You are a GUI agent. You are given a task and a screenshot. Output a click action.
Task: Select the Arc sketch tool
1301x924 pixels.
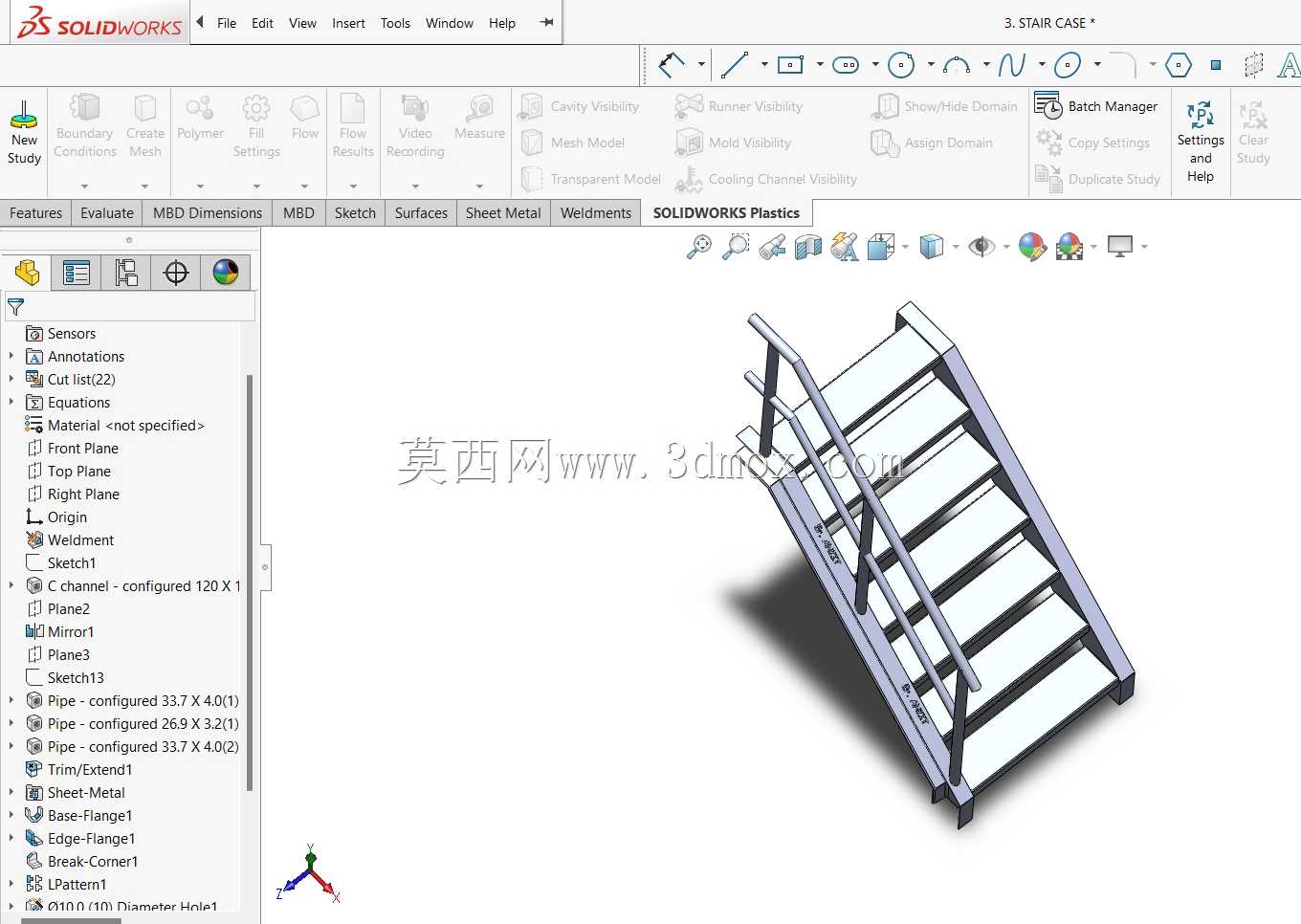tap(957, 65)
